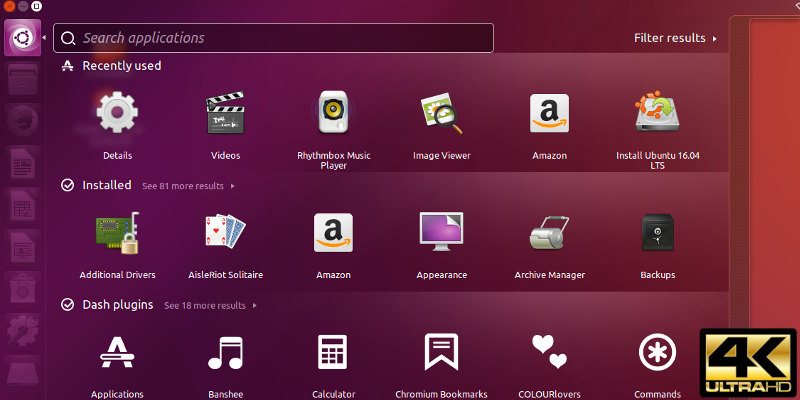The width and height of the screenshot is (800, 400).
Task: Collapse the Recently used section header
Action: pos(111,66)
